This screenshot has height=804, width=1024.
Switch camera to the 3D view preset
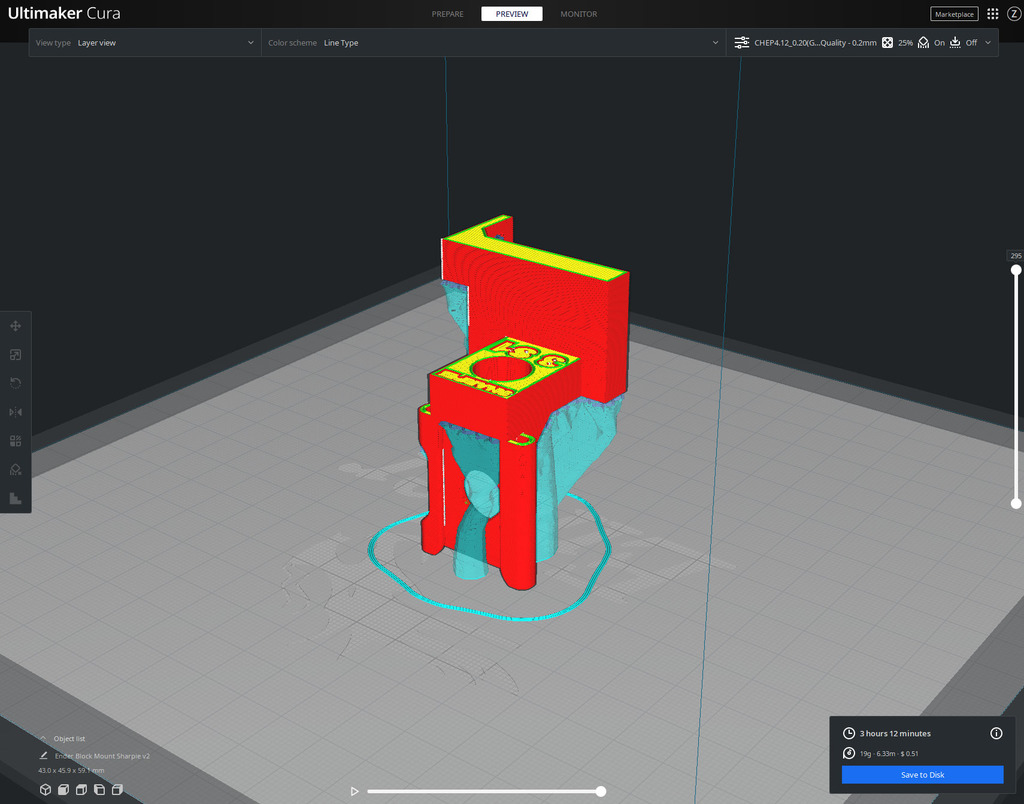pos(45,789)
